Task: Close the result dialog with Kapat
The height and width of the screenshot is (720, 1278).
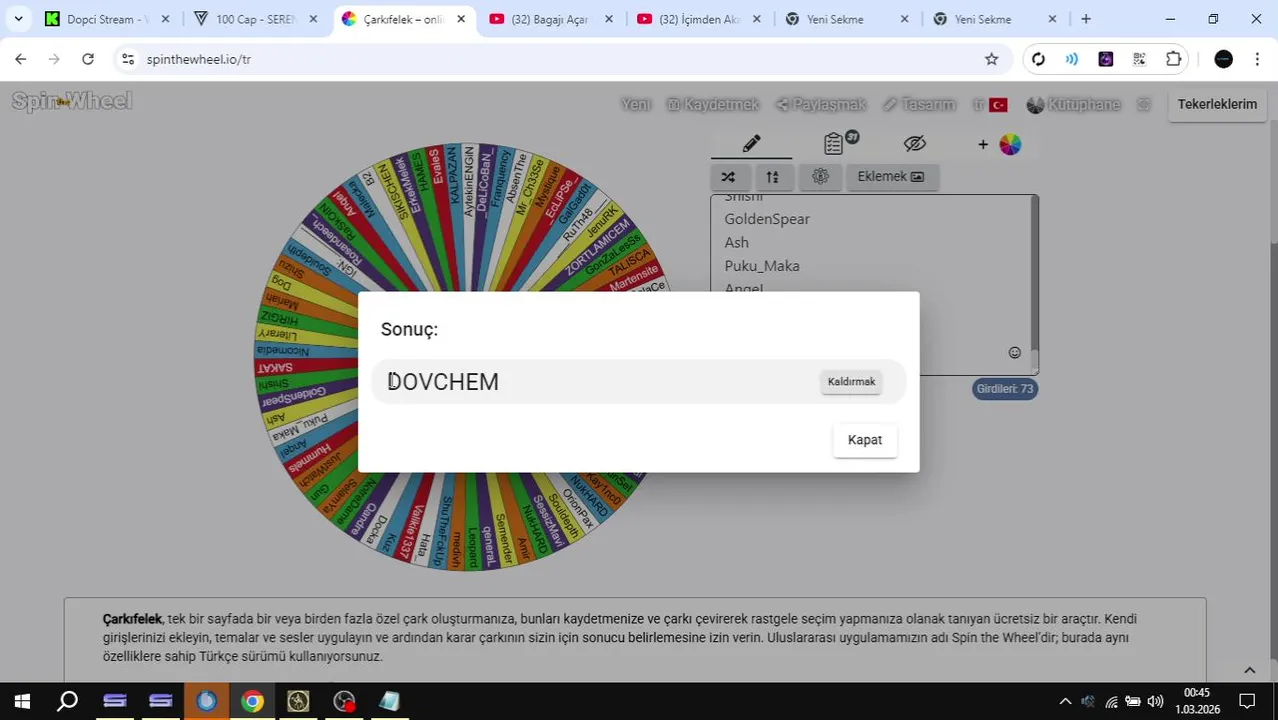Action: click(864, 440)
